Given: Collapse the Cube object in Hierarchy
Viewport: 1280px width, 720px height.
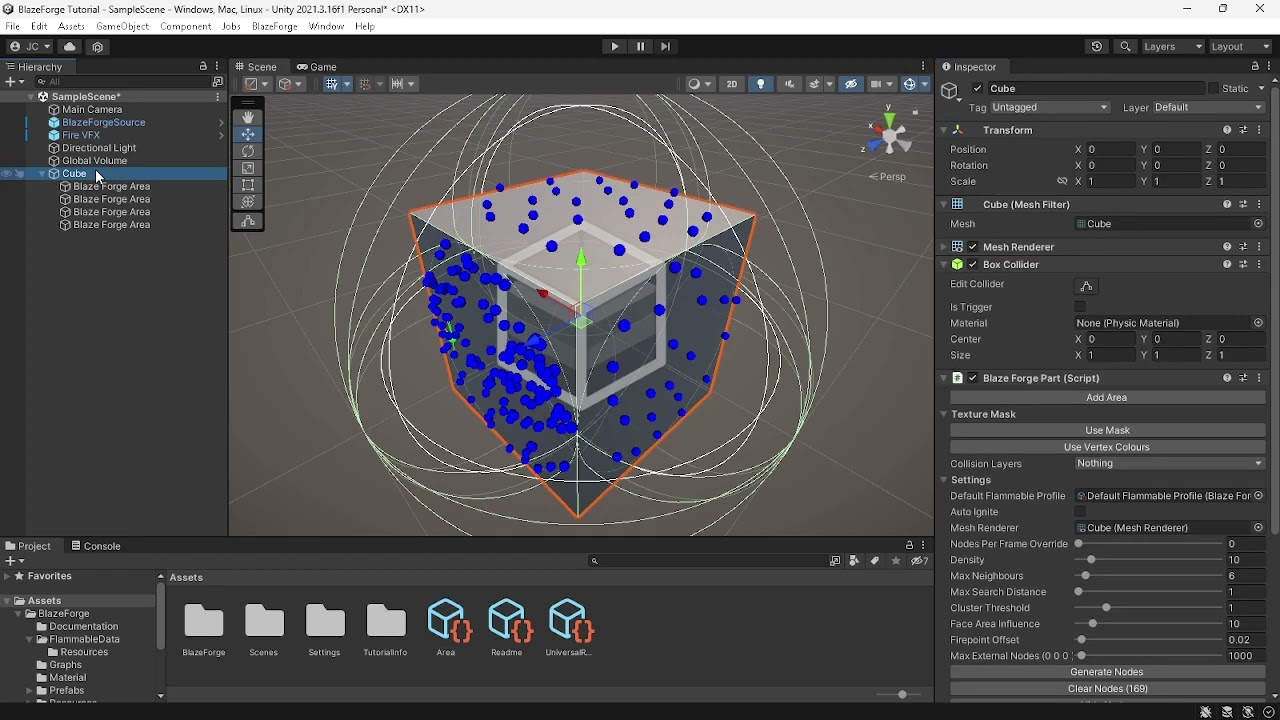Looking at the screenshot, I should [x=42, y=174].
